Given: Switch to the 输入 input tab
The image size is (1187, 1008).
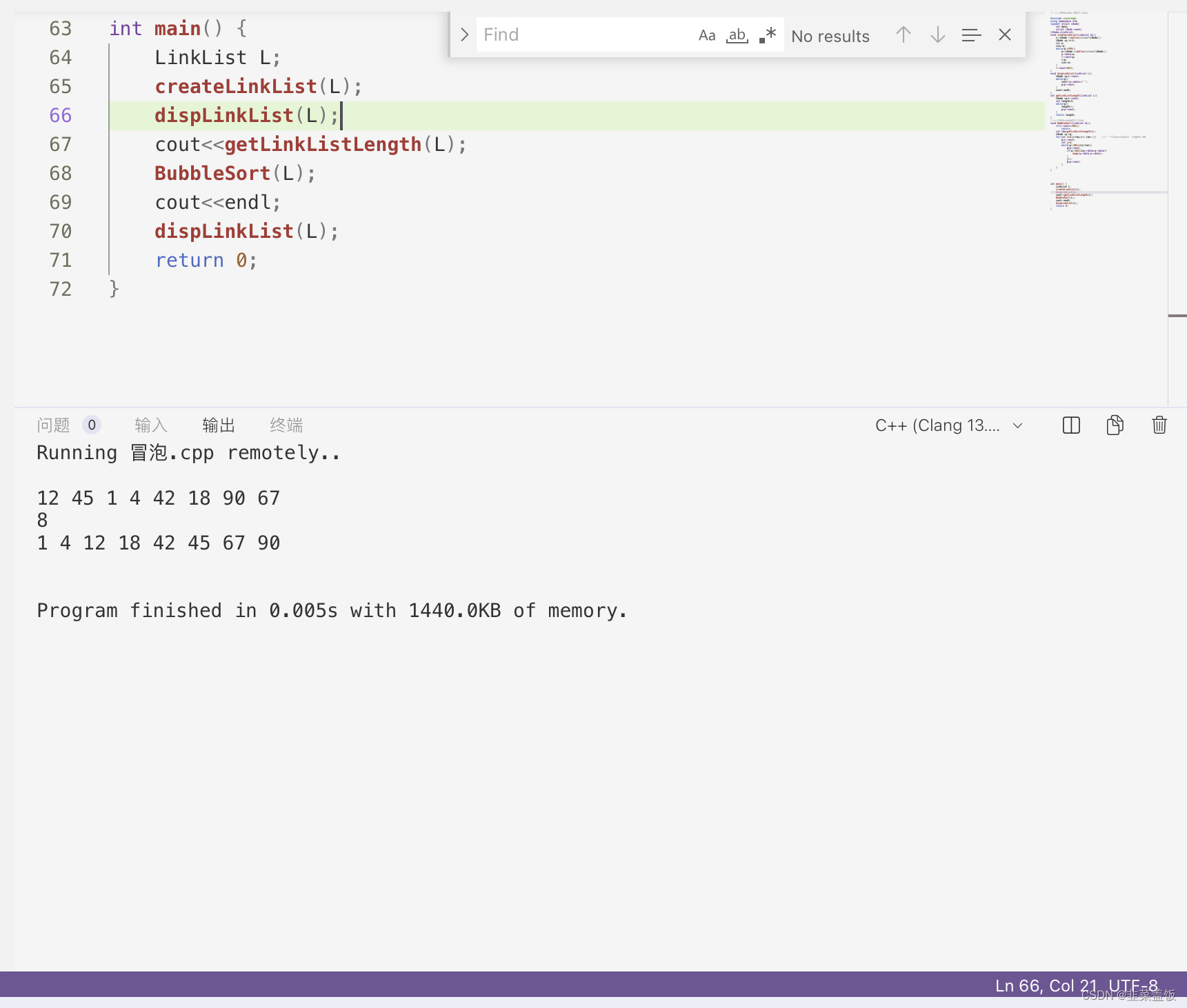Looking at the screenshot, I should coord(151,425).
